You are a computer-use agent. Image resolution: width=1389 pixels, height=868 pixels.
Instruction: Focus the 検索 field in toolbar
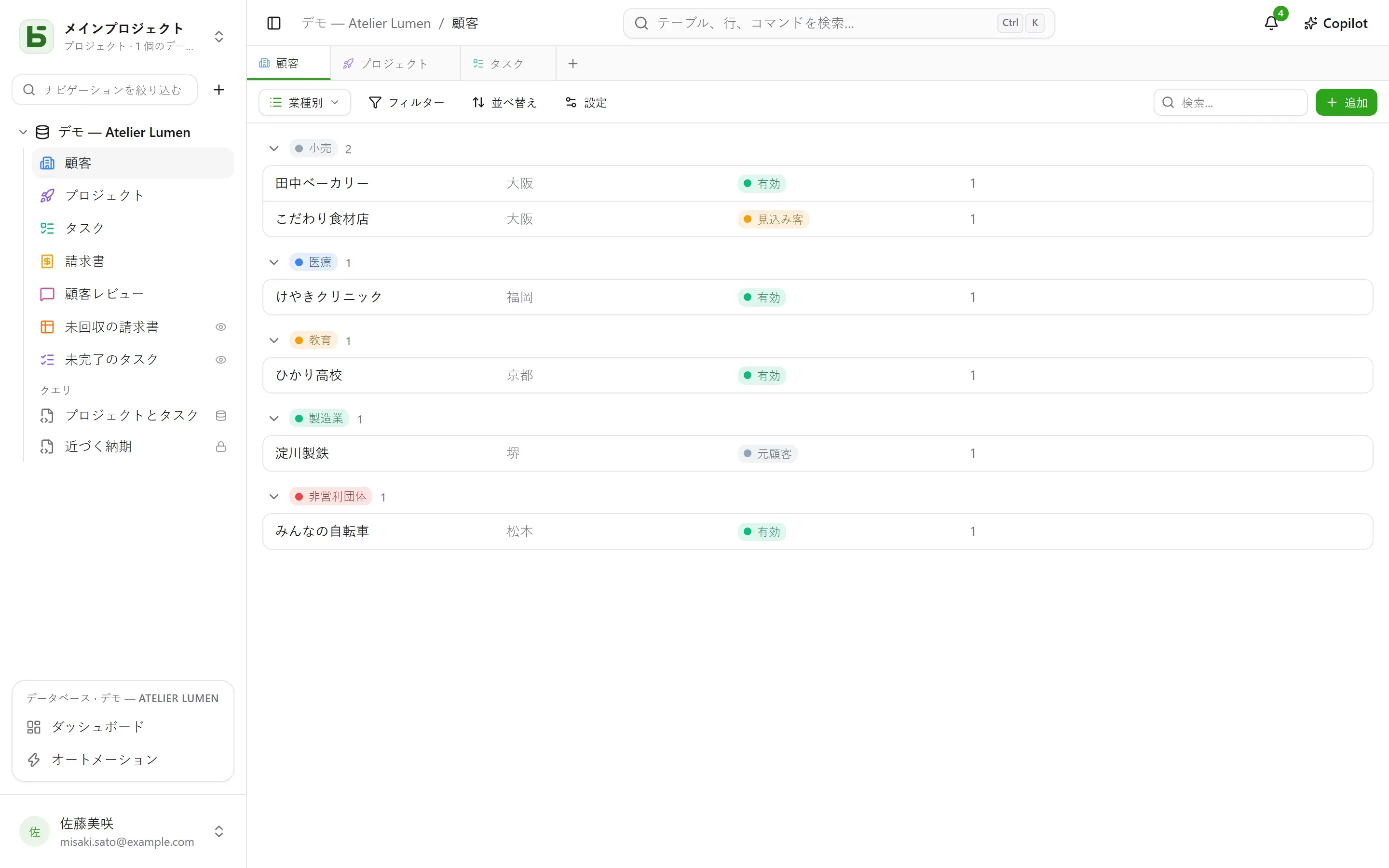(x=1231, y=102)
